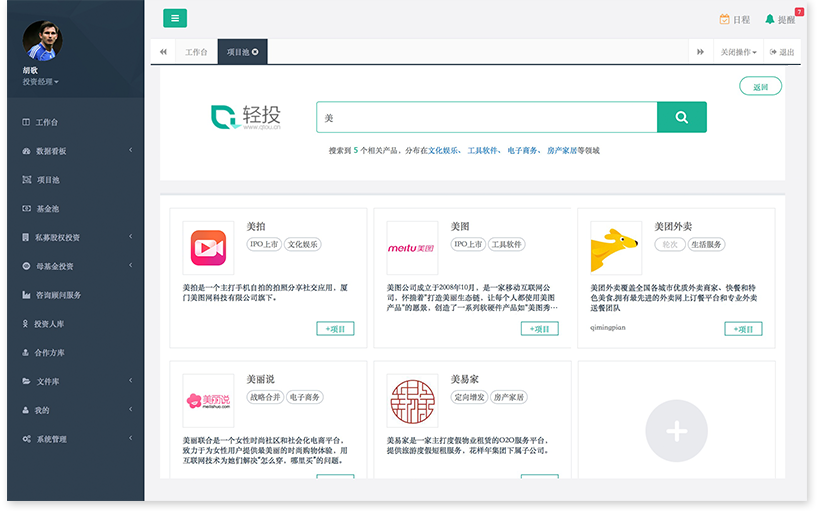The image size is (817, 511).
Task: Click the 生活服务 tag on 美团外卖
Action: (706, 244)
